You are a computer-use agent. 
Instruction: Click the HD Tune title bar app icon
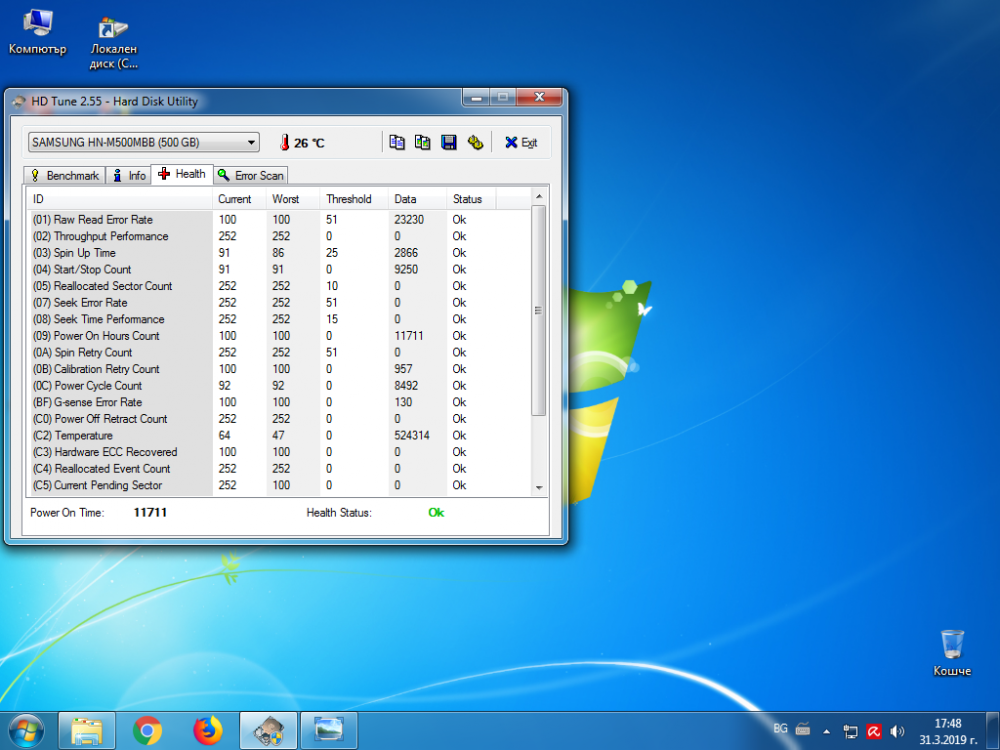[x=20, y=101]
